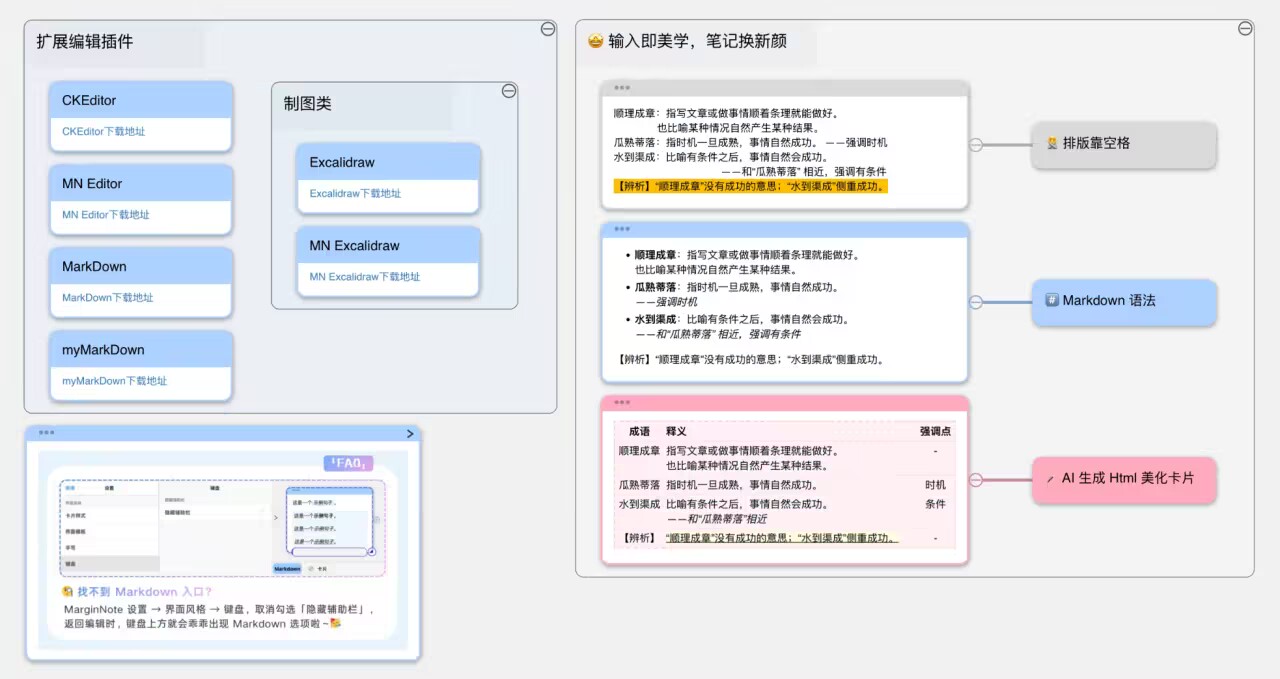The image size is (1280, 679).
Task: Open the CKEditor下载地址 link
Action: tap(104, 132)
